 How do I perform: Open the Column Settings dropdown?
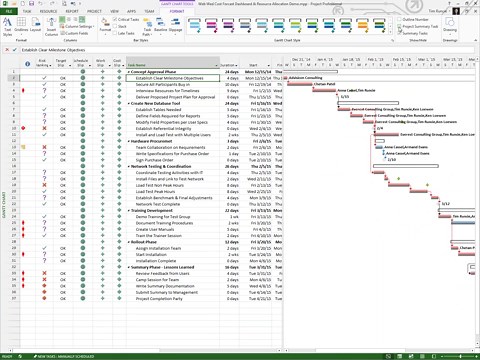click(x=77, y=26)
